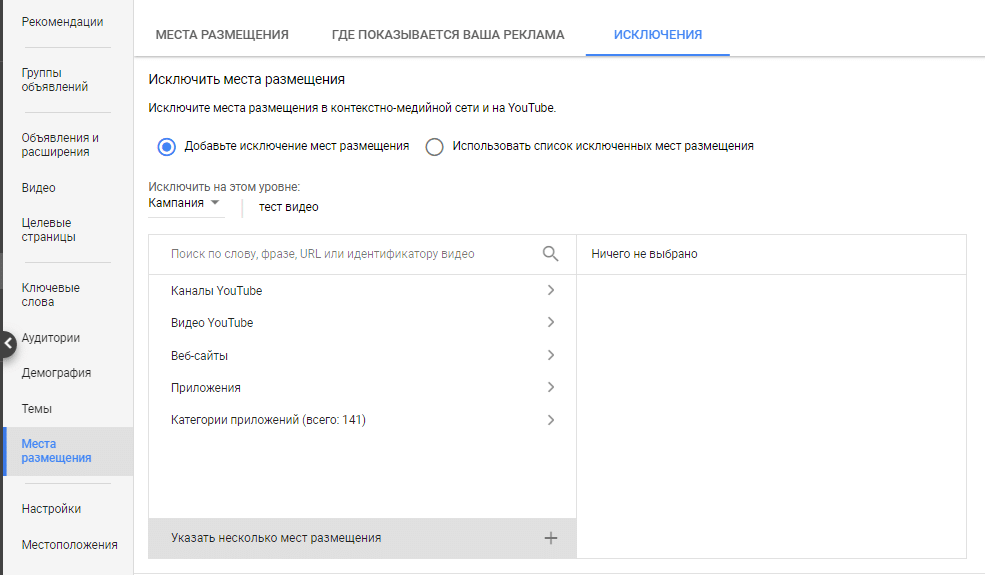Open Рекомендации in sidebar
This screenshot has height=575, width=985.
click(62, 22)
